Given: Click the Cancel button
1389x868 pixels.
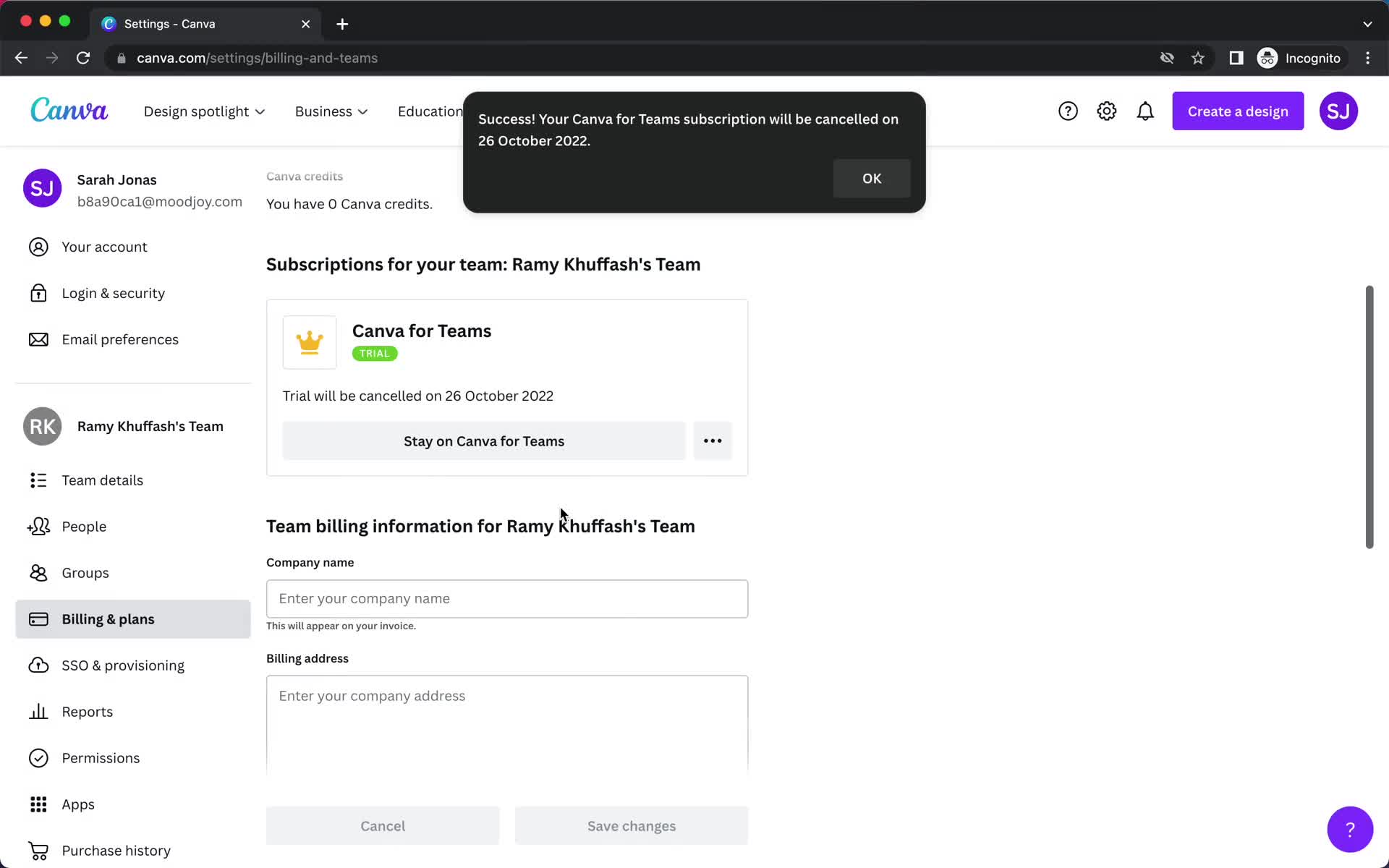Looking at the screenshot, I should tap(383, 825).
